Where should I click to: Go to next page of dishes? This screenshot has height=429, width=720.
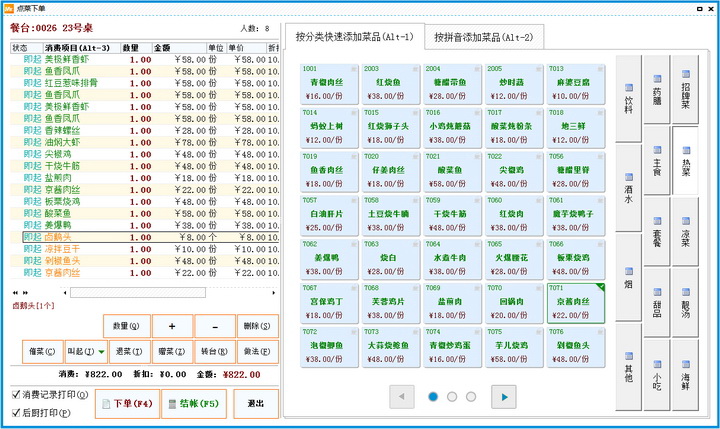pyautogui.click(x=504, y=397)
